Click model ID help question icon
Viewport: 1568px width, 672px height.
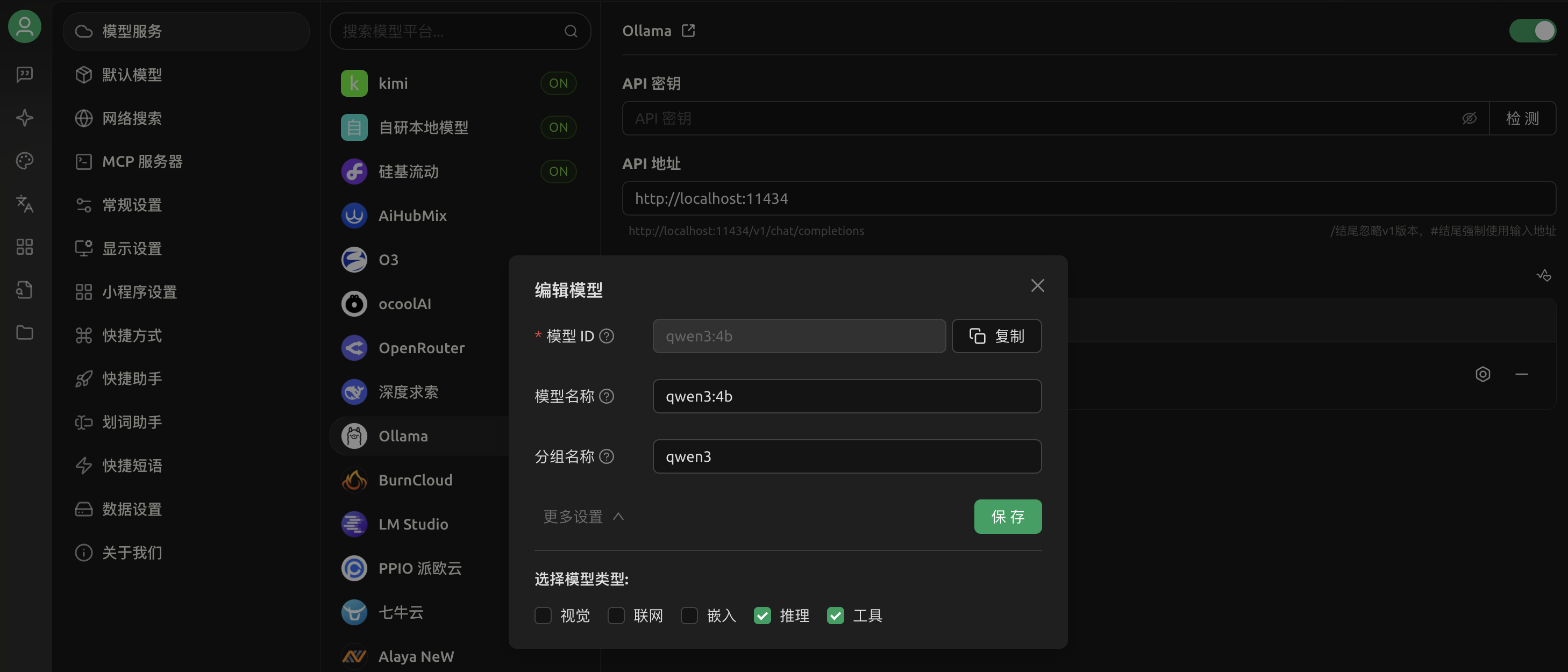point(606,336)
